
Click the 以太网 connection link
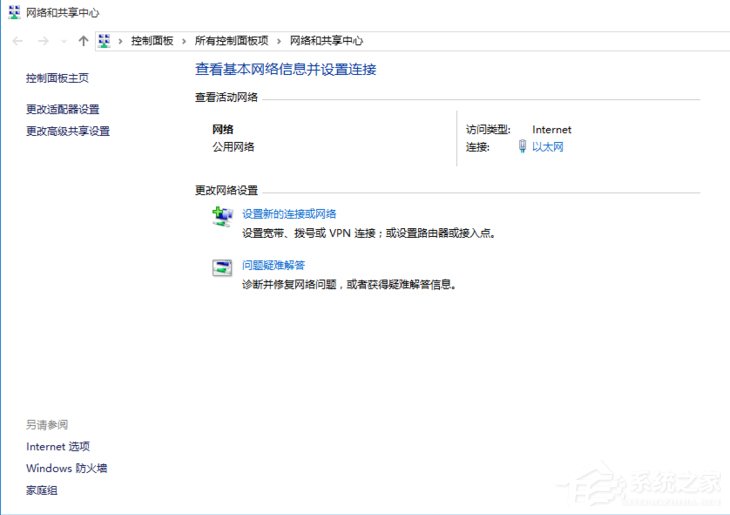pyautogui.click(x=548, y=147)
